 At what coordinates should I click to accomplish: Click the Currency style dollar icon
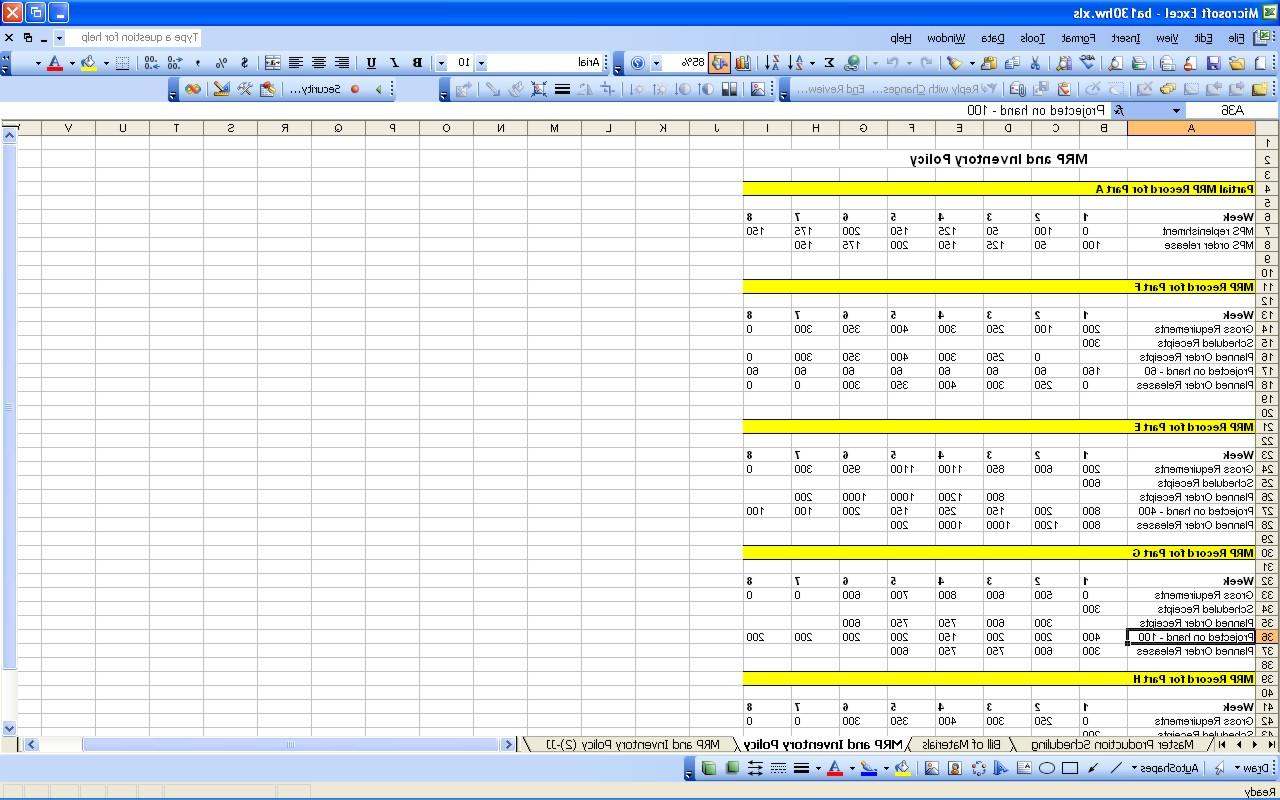point(244,62)
